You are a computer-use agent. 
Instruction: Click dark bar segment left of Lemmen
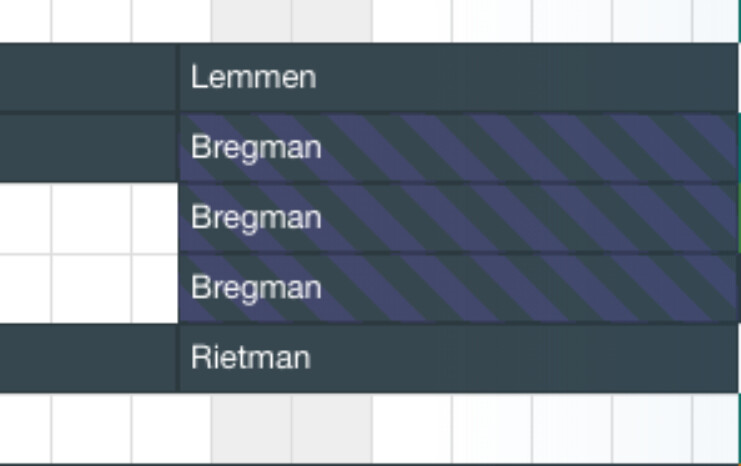pyautogui.click(x=88, y=77)
